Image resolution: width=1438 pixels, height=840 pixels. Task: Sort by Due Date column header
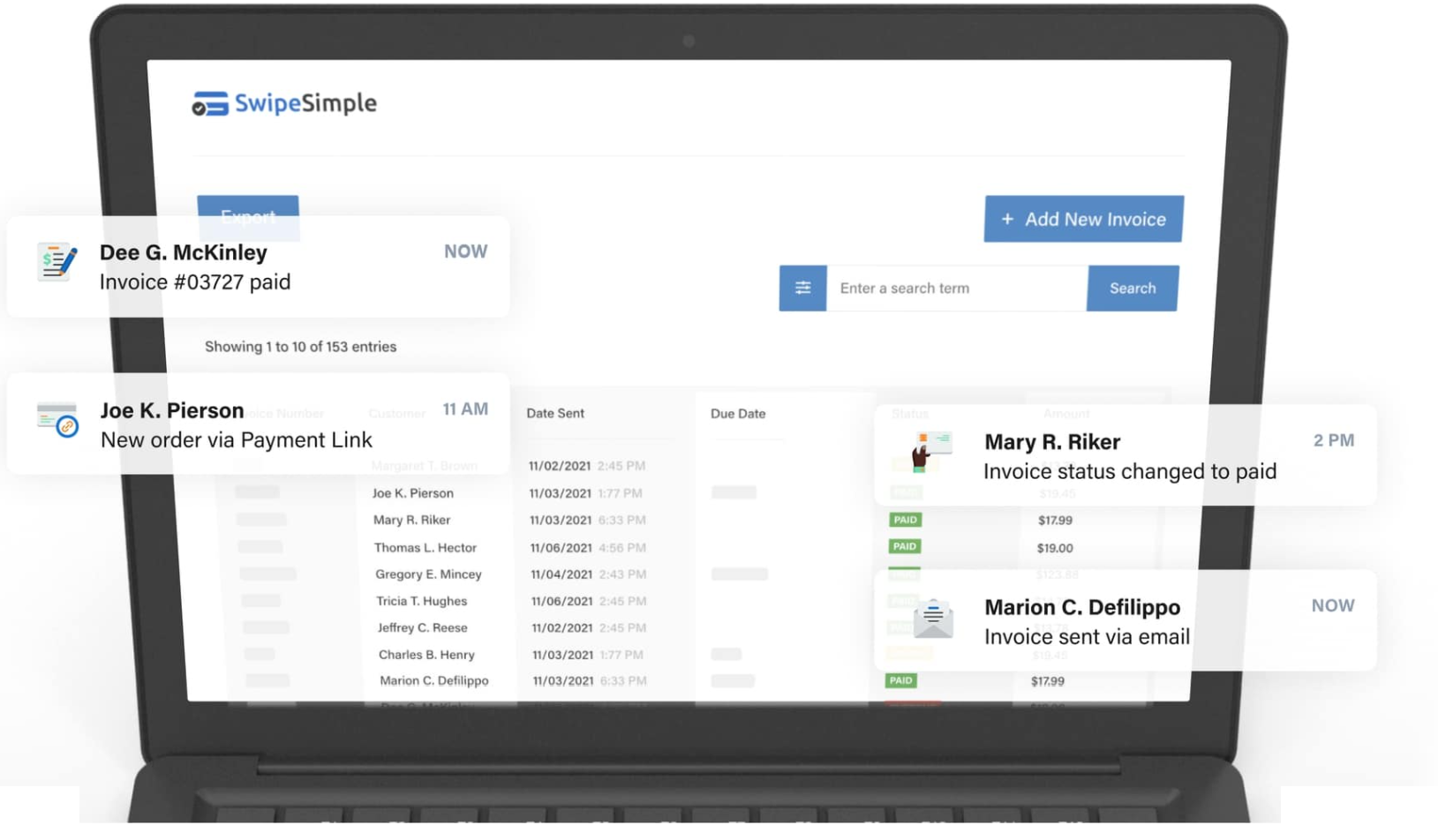coord(738,414)
